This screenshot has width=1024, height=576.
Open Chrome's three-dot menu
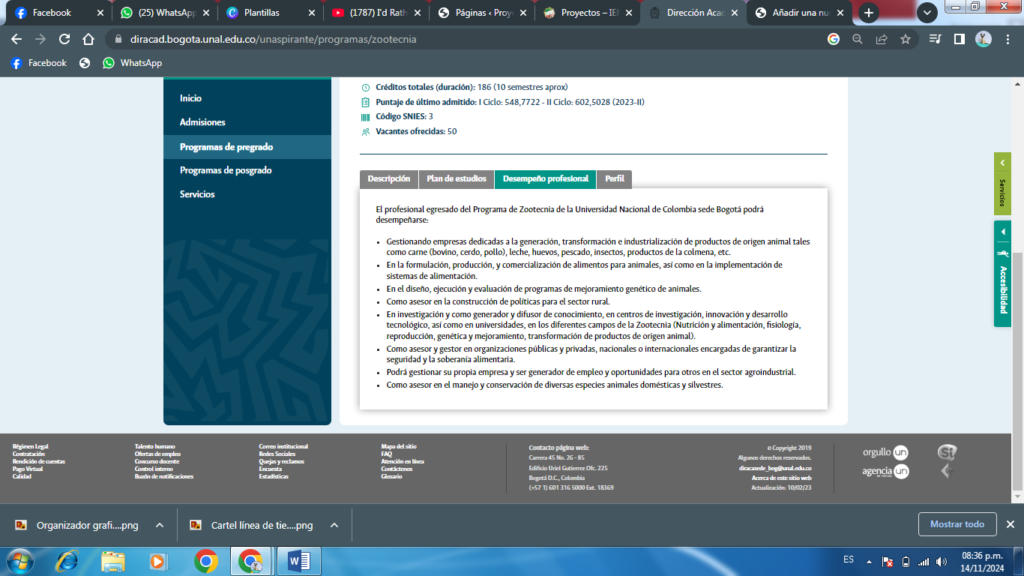click(x=1008, y=39)
